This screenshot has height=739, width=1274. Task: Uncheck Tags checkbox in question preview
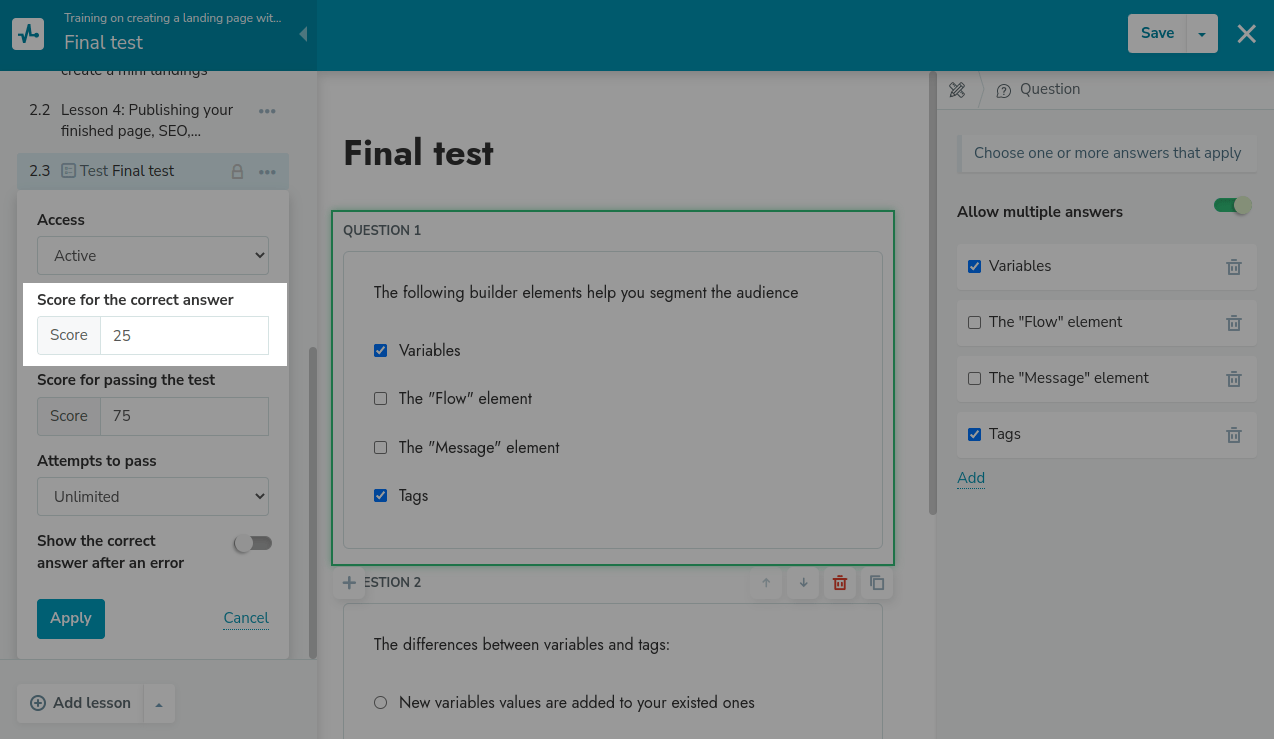[380, 496]
